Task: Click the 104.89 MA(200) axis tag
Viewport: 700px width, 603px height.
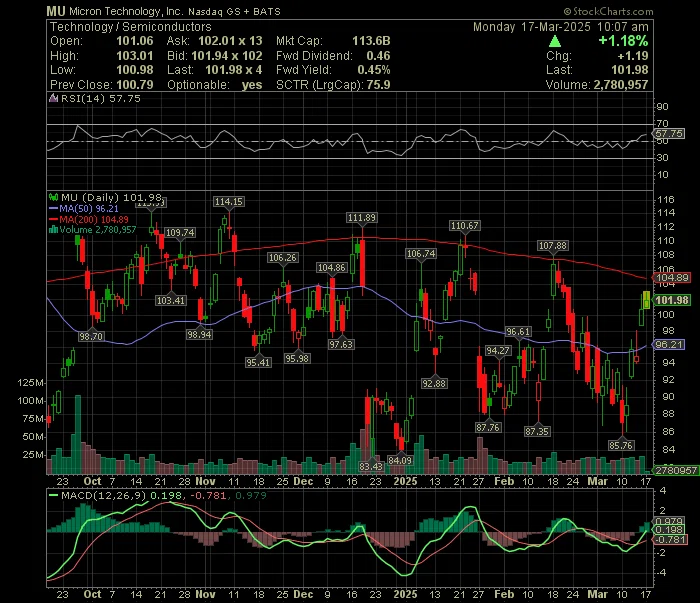Action: click(x=672, y=278)
